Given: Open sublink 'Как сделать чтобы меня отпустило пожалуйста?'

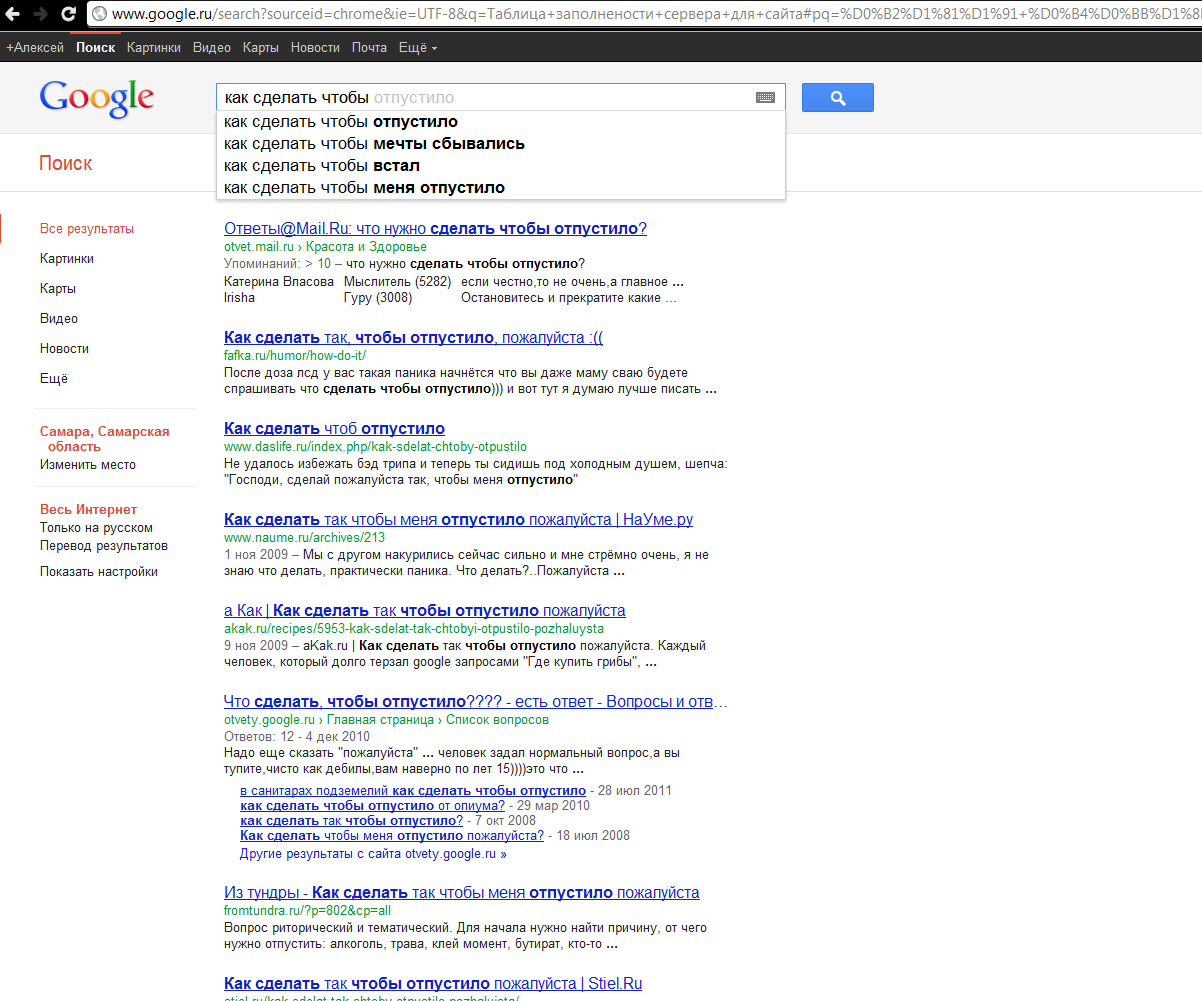Looking at the screenshot, I should [x=392, y=835].
